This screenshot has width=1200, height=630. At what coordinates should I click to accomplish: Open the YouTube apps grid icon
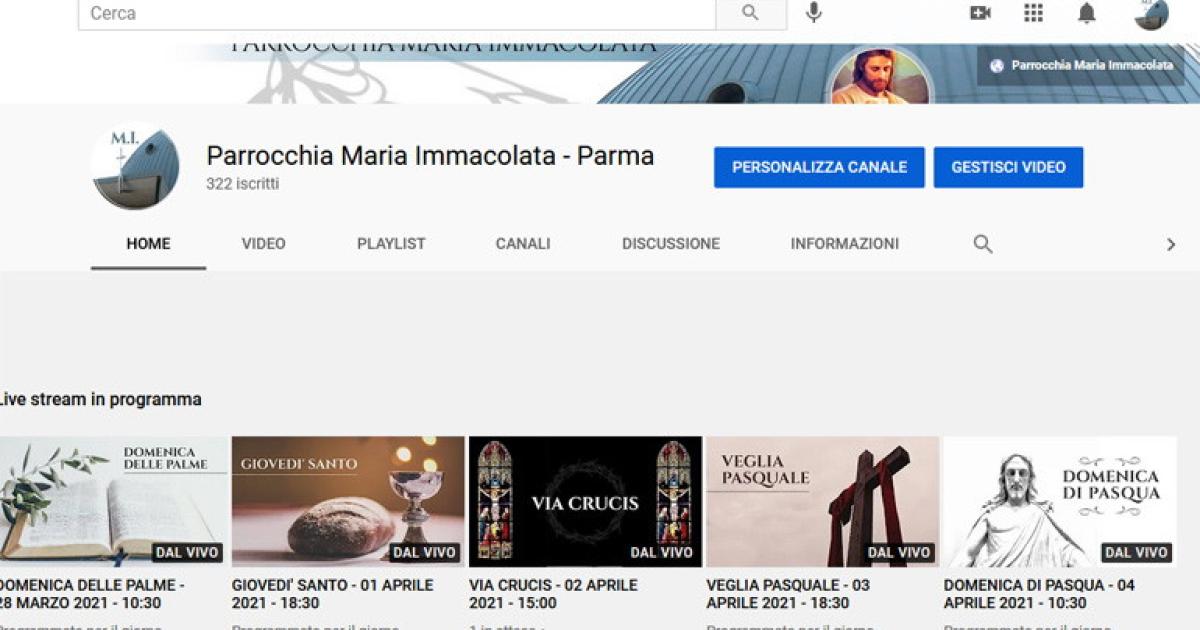tap(1034, 13)
